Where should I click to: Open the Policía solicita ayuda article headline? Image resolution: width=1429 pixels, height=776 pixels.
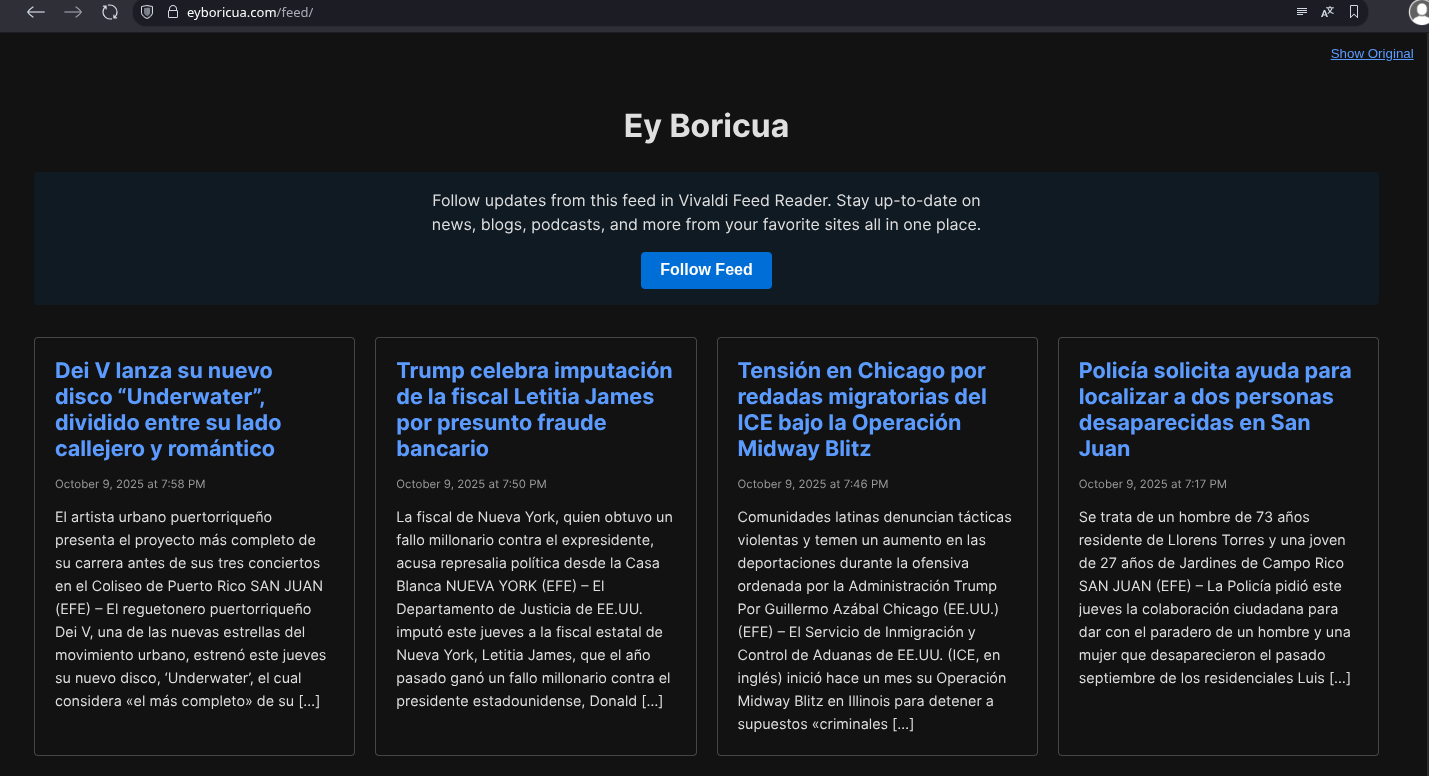point(1217,410)
